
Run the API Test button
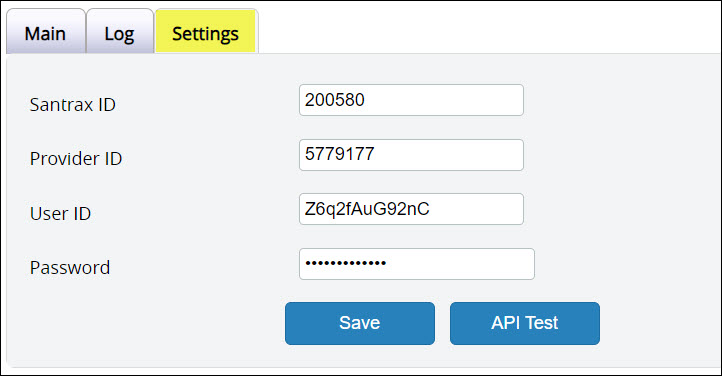pos(524,323)
